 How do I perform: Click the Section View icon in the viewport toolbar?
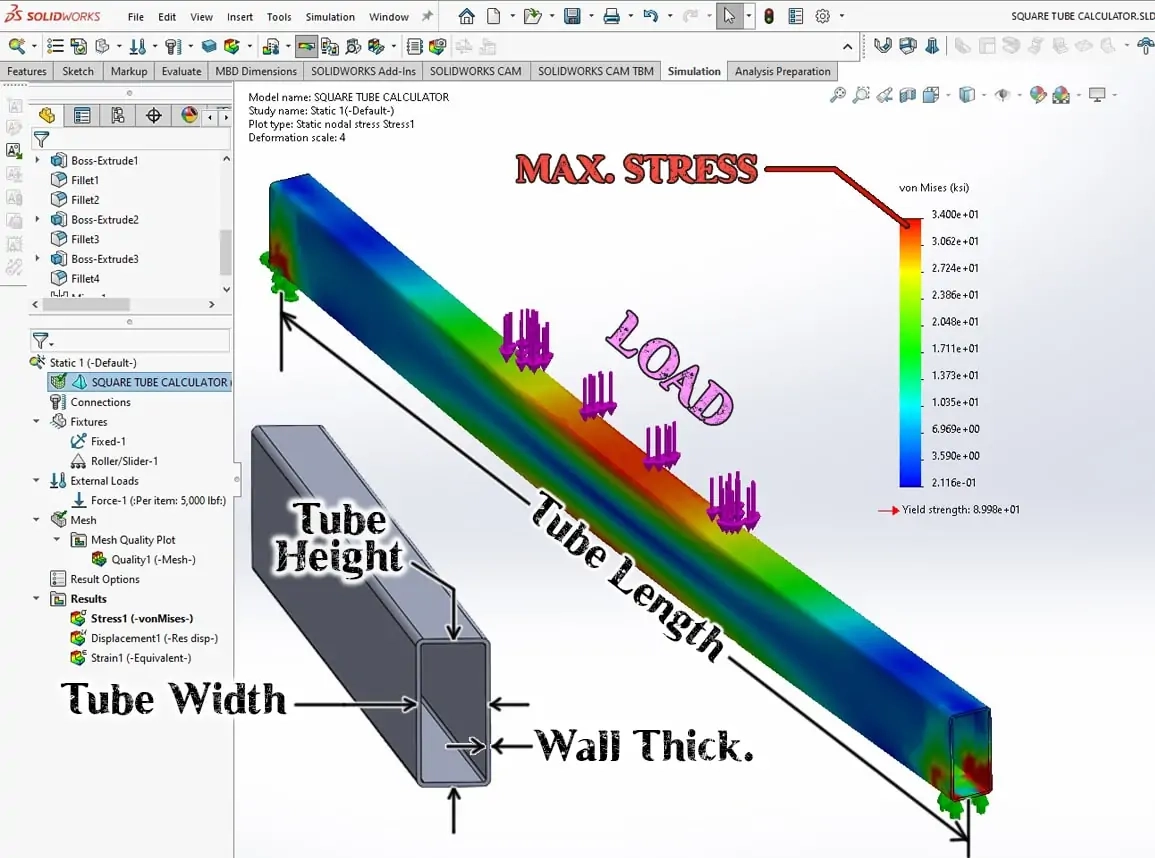click(908, 95)
